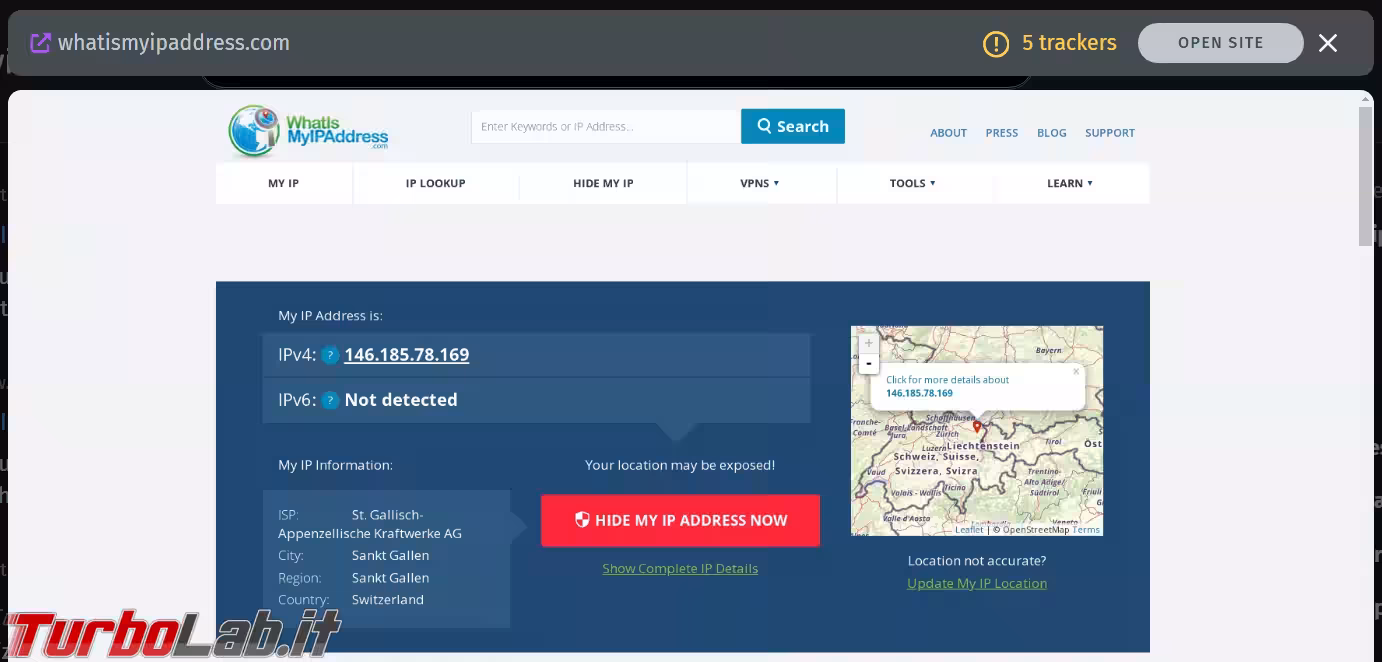1382x662 pixels.
Task: Expand the LEARN dropdown menu
Action: pyautogui.click(x=1069, y=183)
